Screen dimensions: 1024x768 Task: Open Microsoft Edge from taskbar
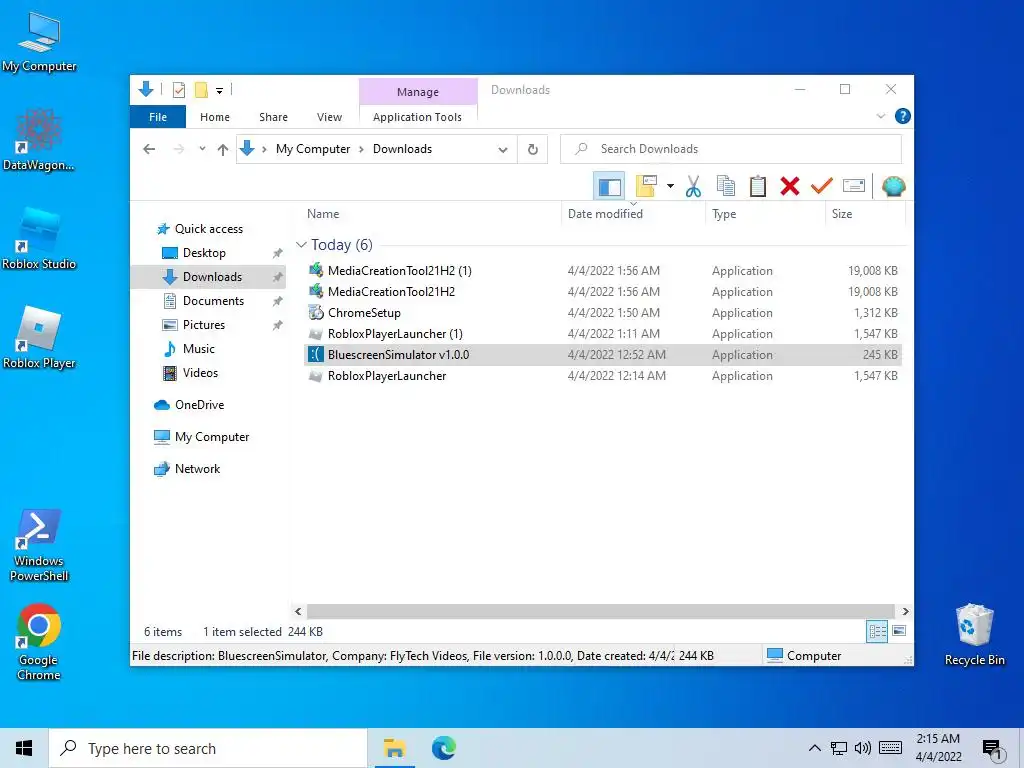click(x=443, y=748)
